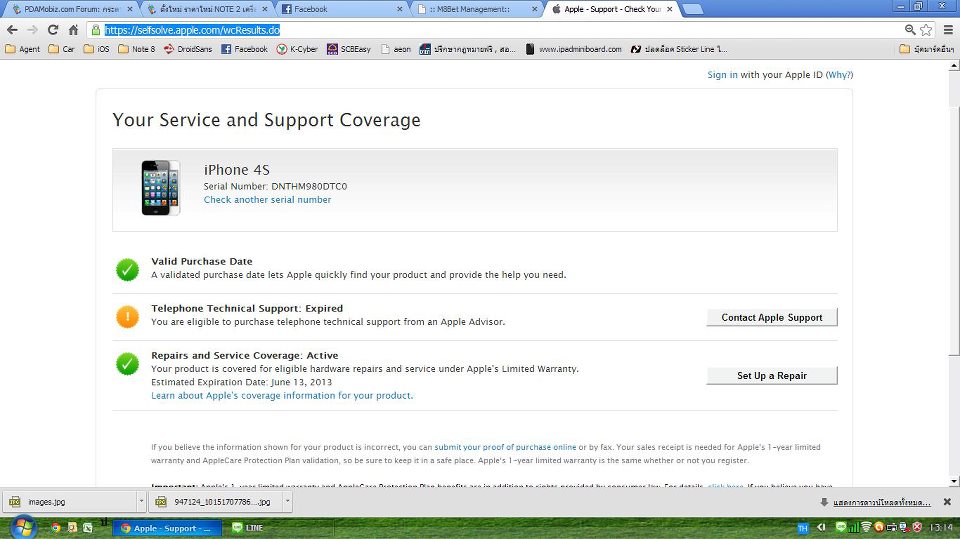
Task: Expand options arrow for images.jpg download
Action: point(141,502)
